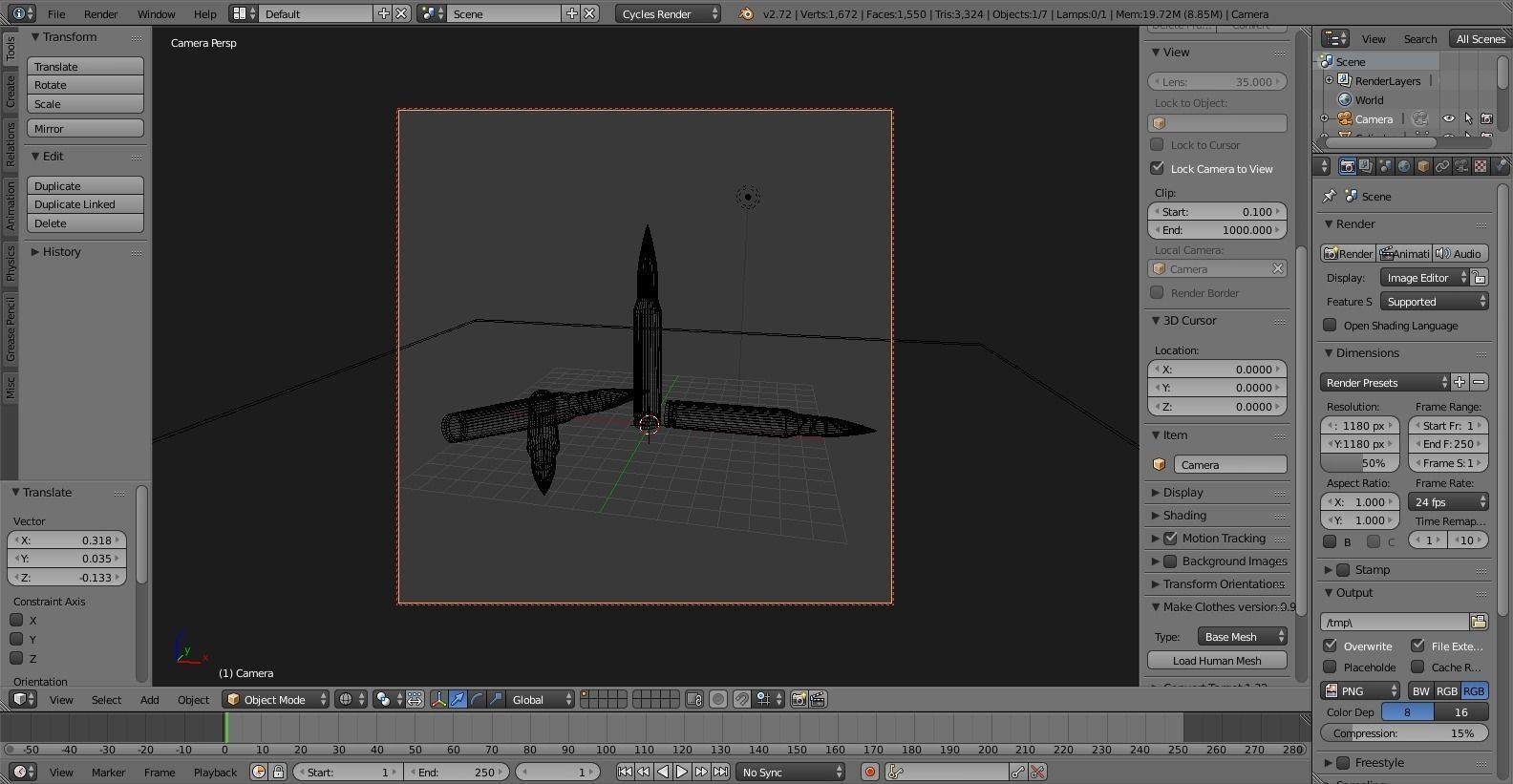Click the play animation forward button
Viewport: 1513px width, 784px height.
[x=682, y=772]
